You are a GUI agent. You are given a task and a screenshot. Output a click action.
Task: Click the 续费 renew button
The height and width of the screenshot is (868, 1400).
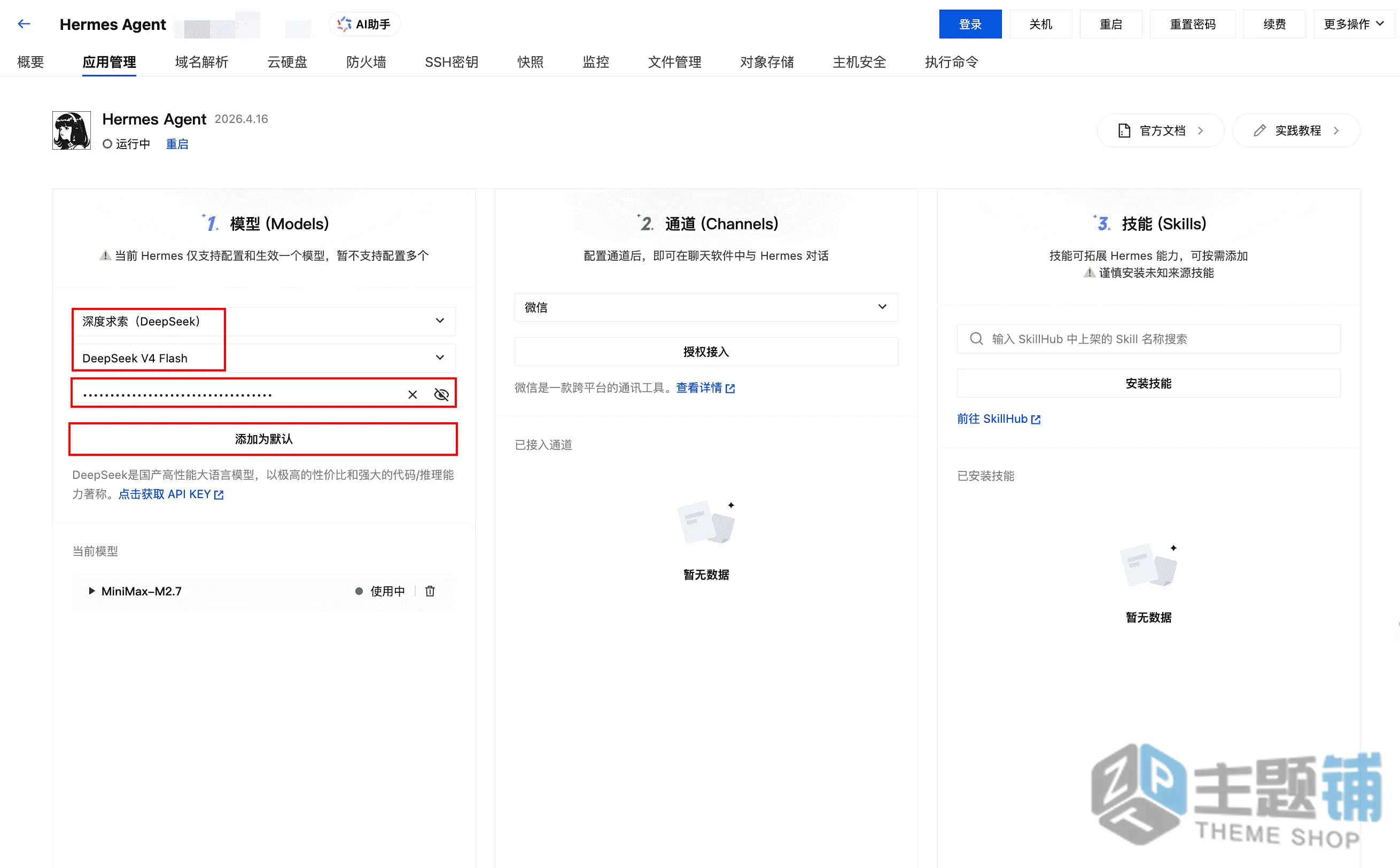click(1274, 24)
